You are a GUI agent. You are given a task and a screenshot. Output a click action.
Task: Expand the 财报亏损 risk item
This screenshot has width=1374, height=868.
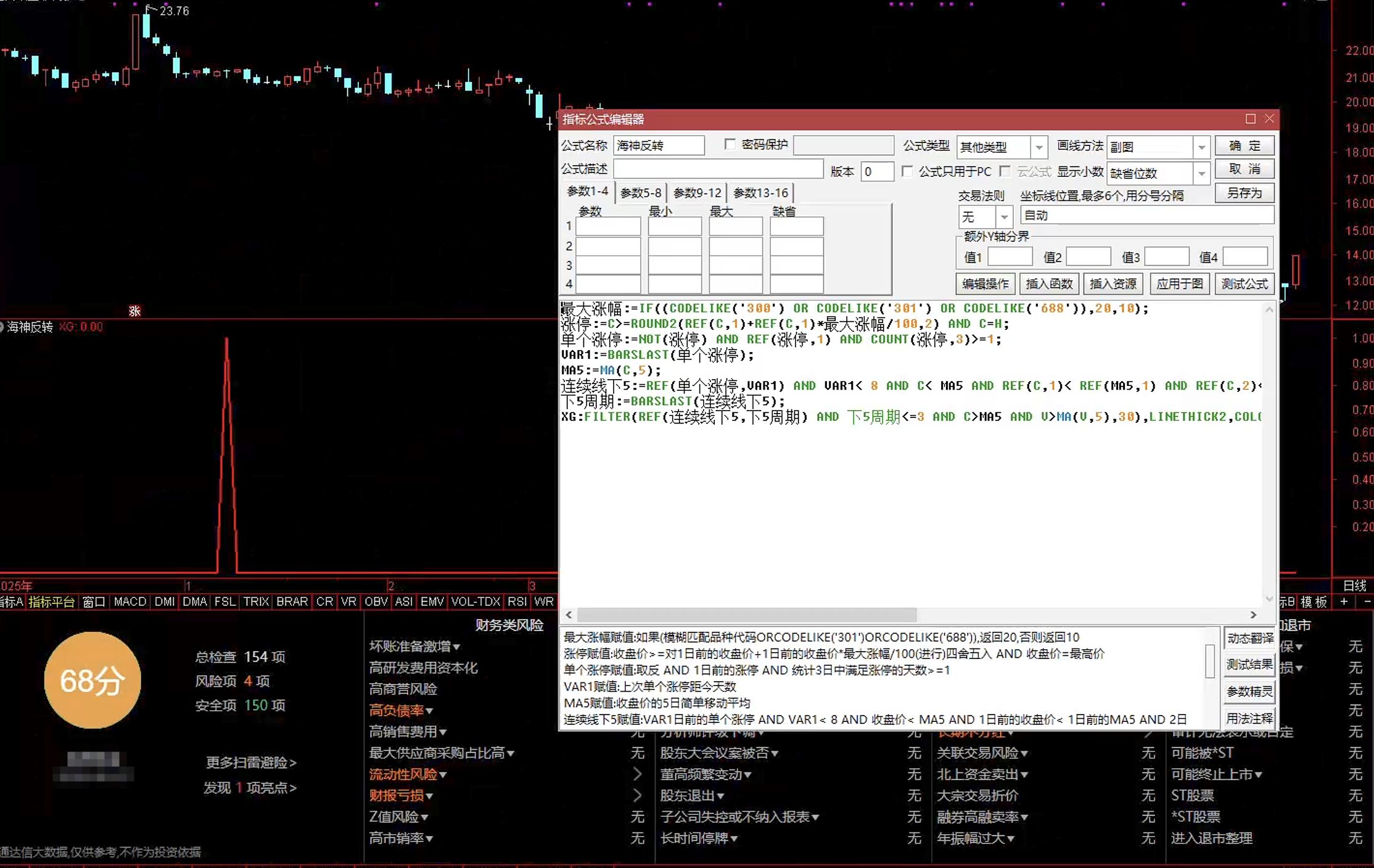(401, 796)
